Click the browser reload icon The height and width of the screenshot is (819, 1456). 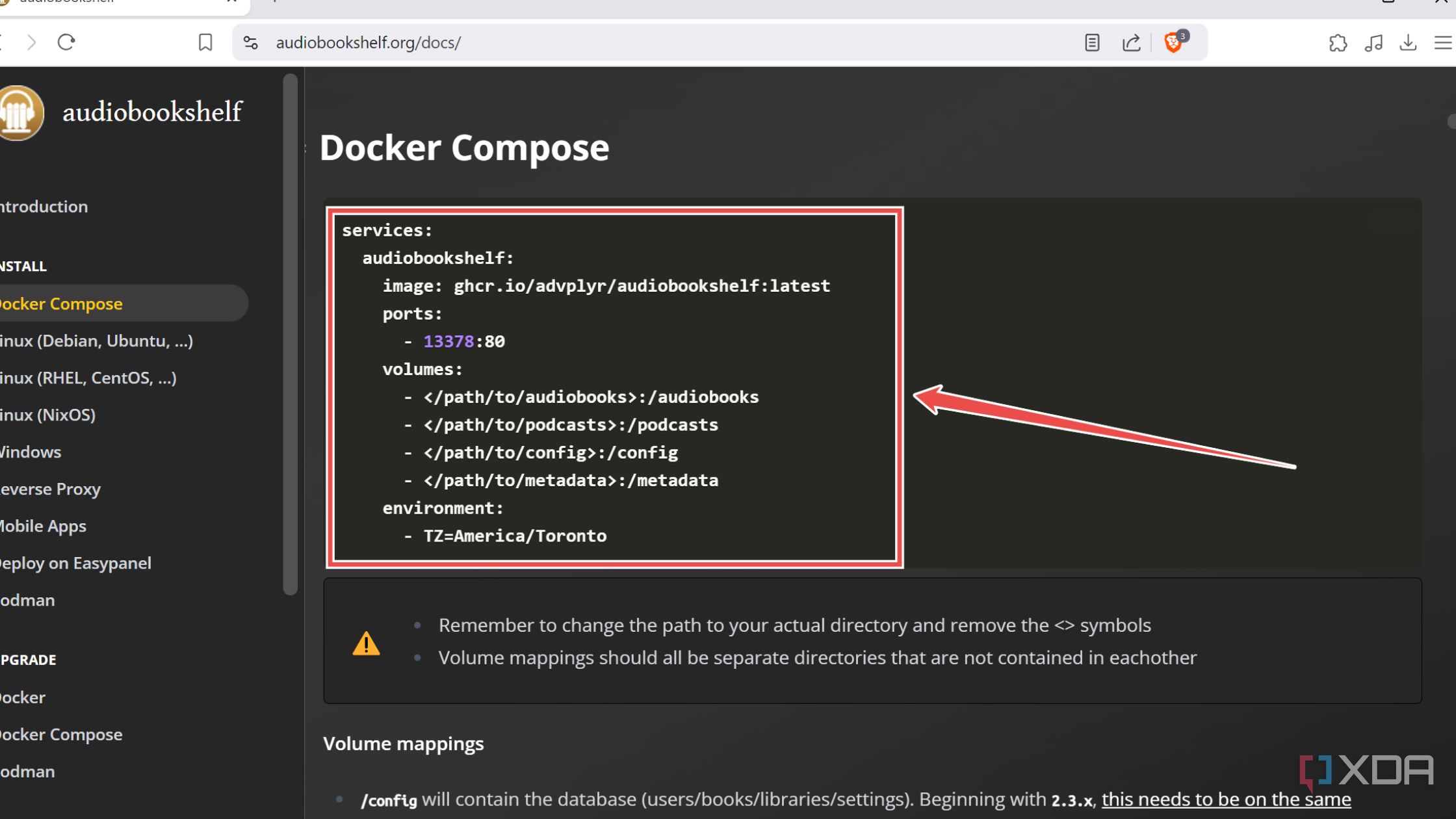click(x=66, y=42)
